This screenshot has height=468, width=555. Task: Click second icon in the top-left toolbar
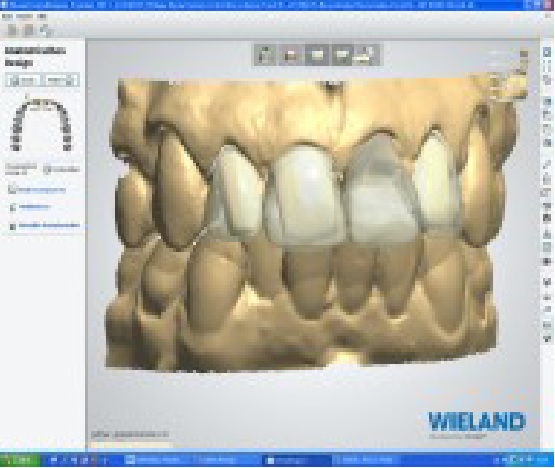(29, 30)
